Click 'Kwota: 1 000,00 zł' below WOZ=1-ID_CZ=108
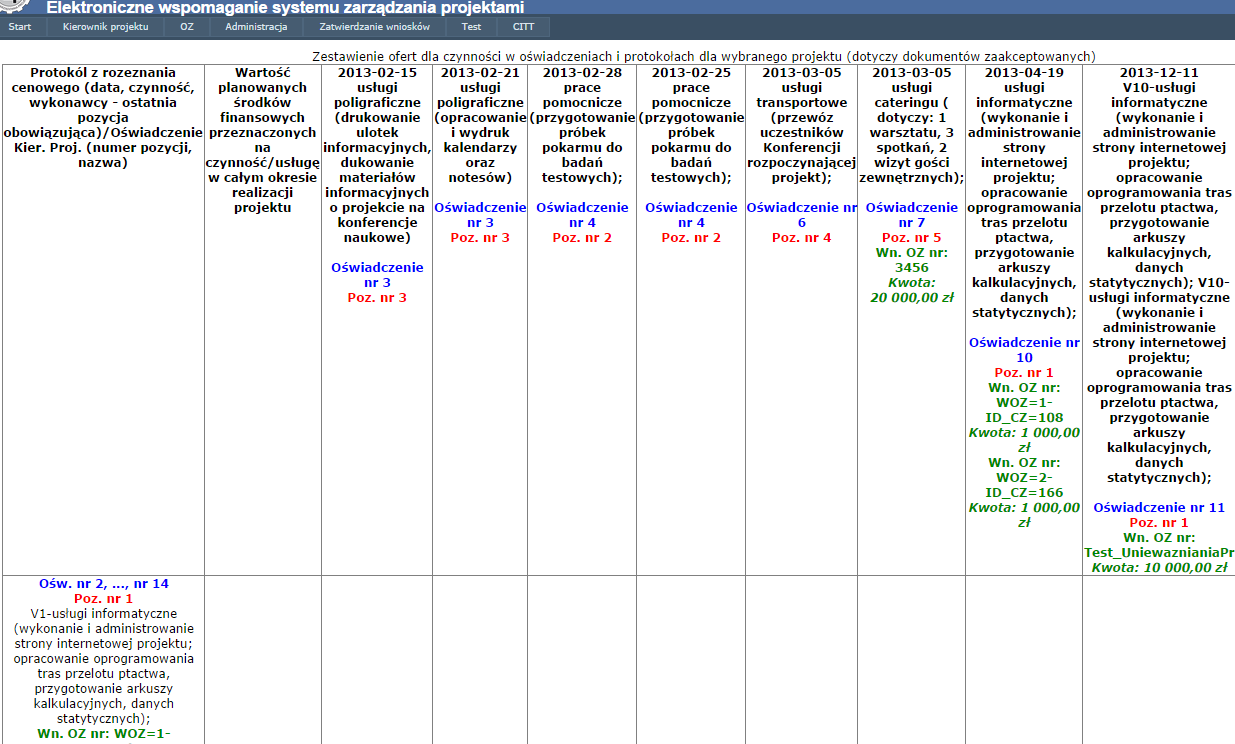The width and height of the screenshot is (1235, 744). (x=1024, y=440)
